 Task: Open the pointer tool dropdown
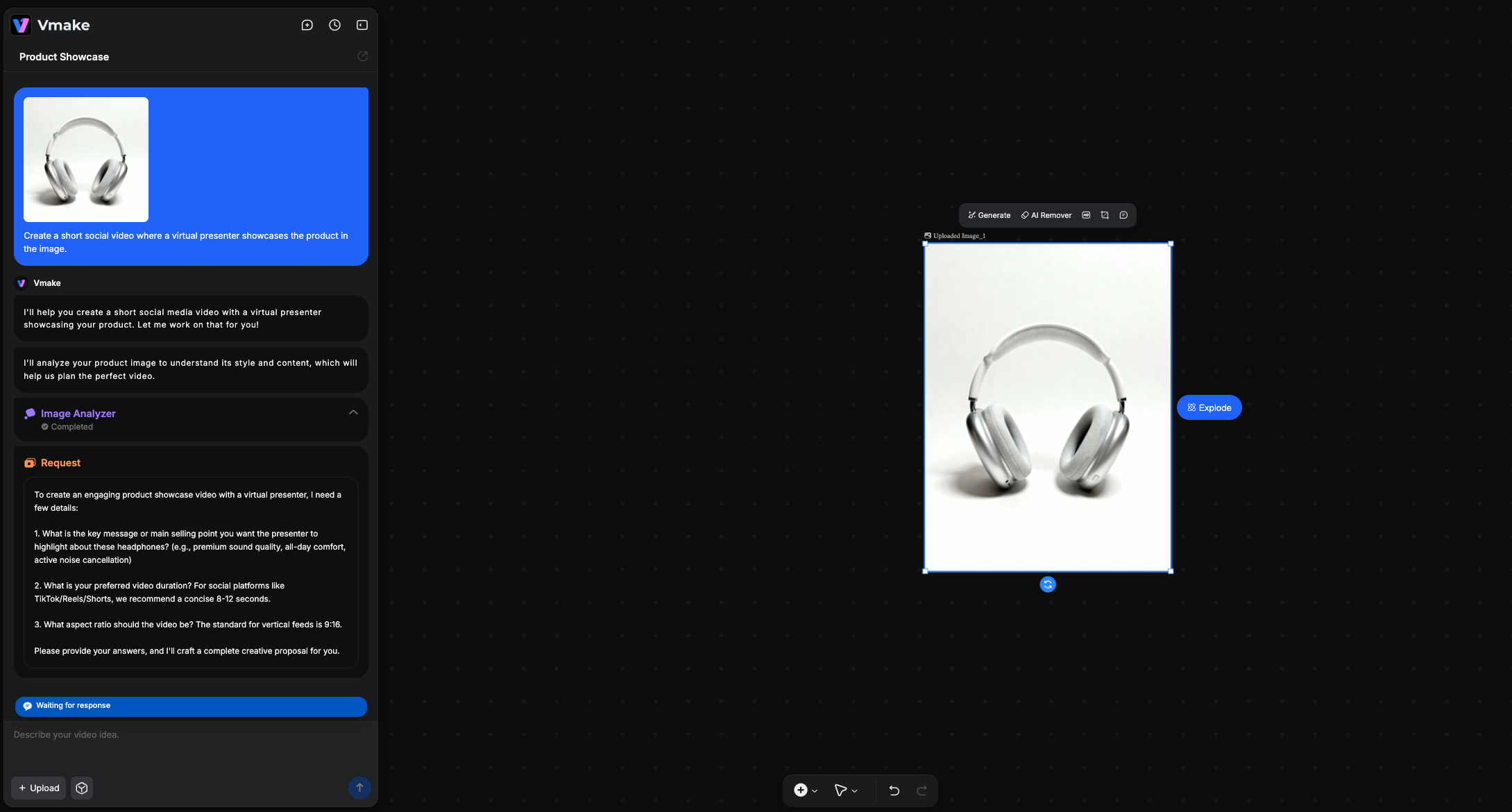pyautogui.click(x=845, y=790)
